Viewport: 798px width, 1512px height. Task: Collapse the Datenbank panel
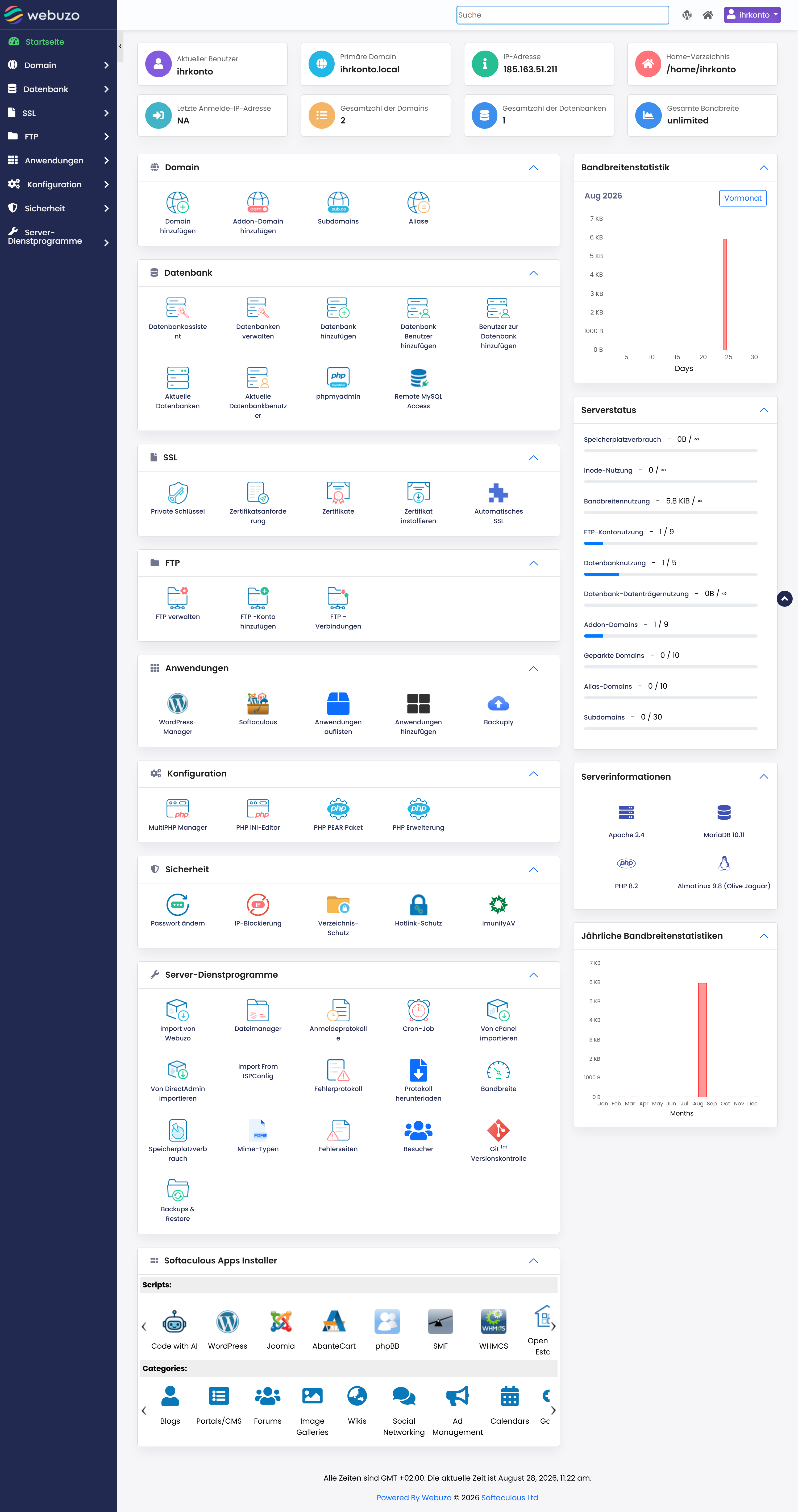533,273
